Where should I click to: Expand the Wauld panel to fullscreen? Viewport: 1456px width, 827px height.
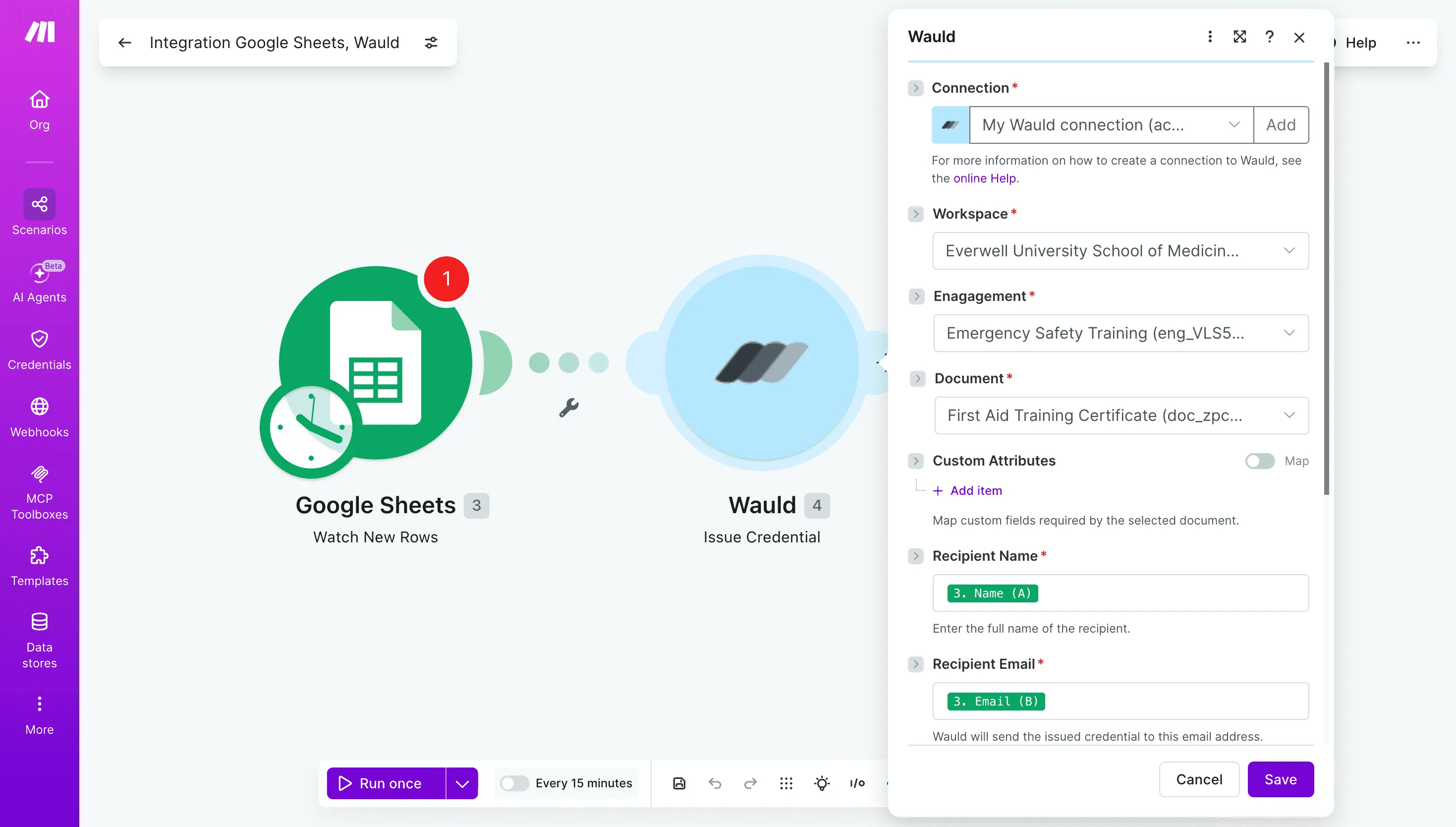tap(1240, 37)
